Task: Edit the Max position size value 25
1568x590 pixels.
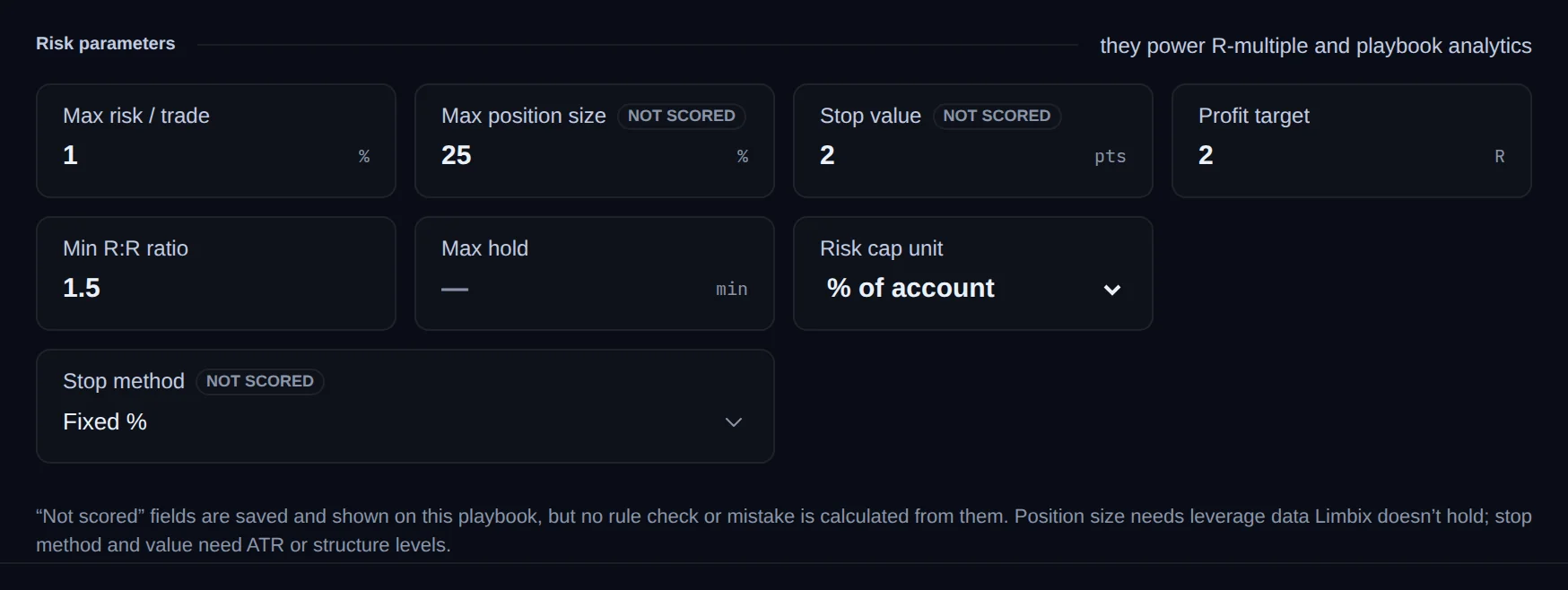Action: tap(585, 155)
